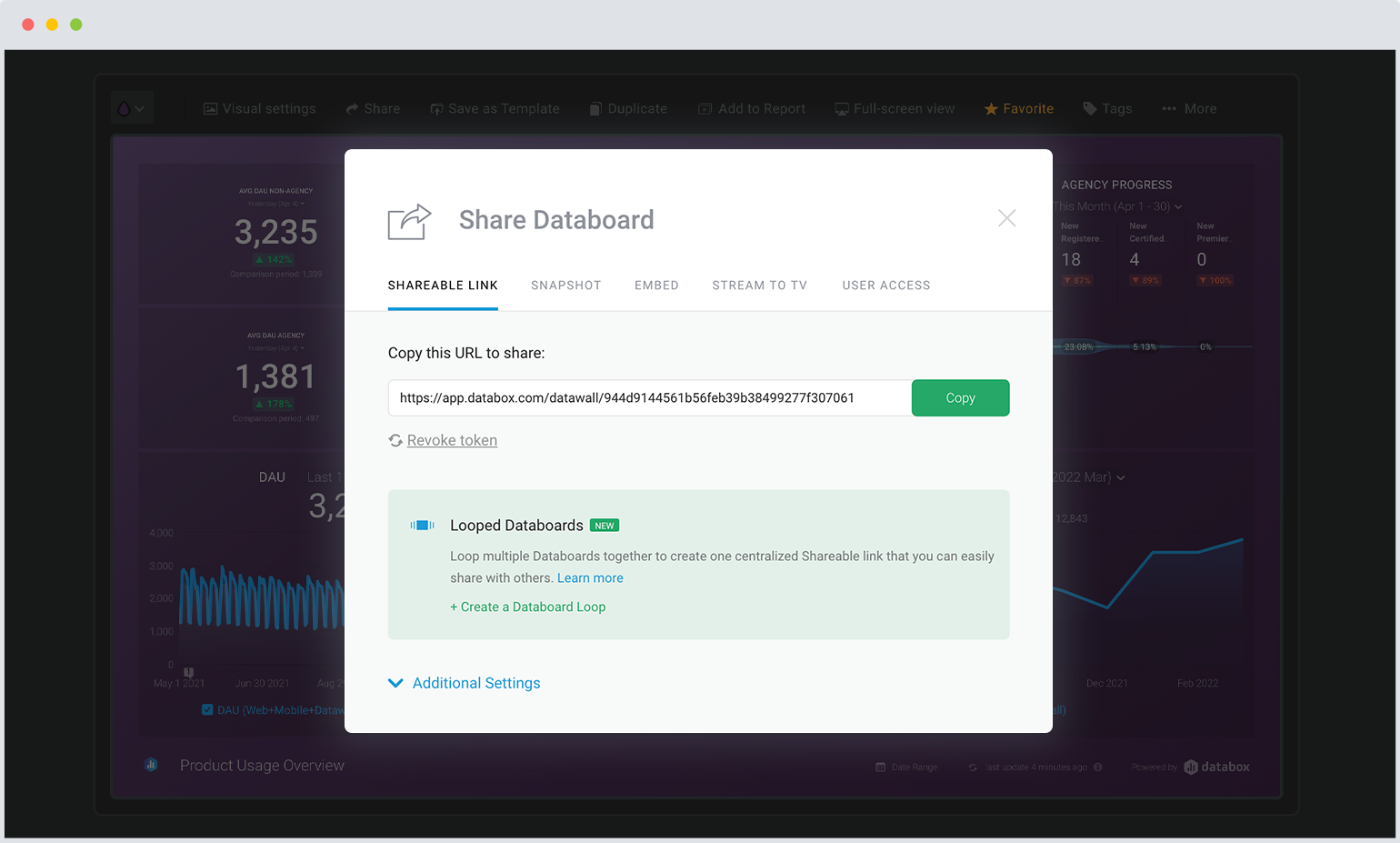Select Save as Template

coord(495,108)
